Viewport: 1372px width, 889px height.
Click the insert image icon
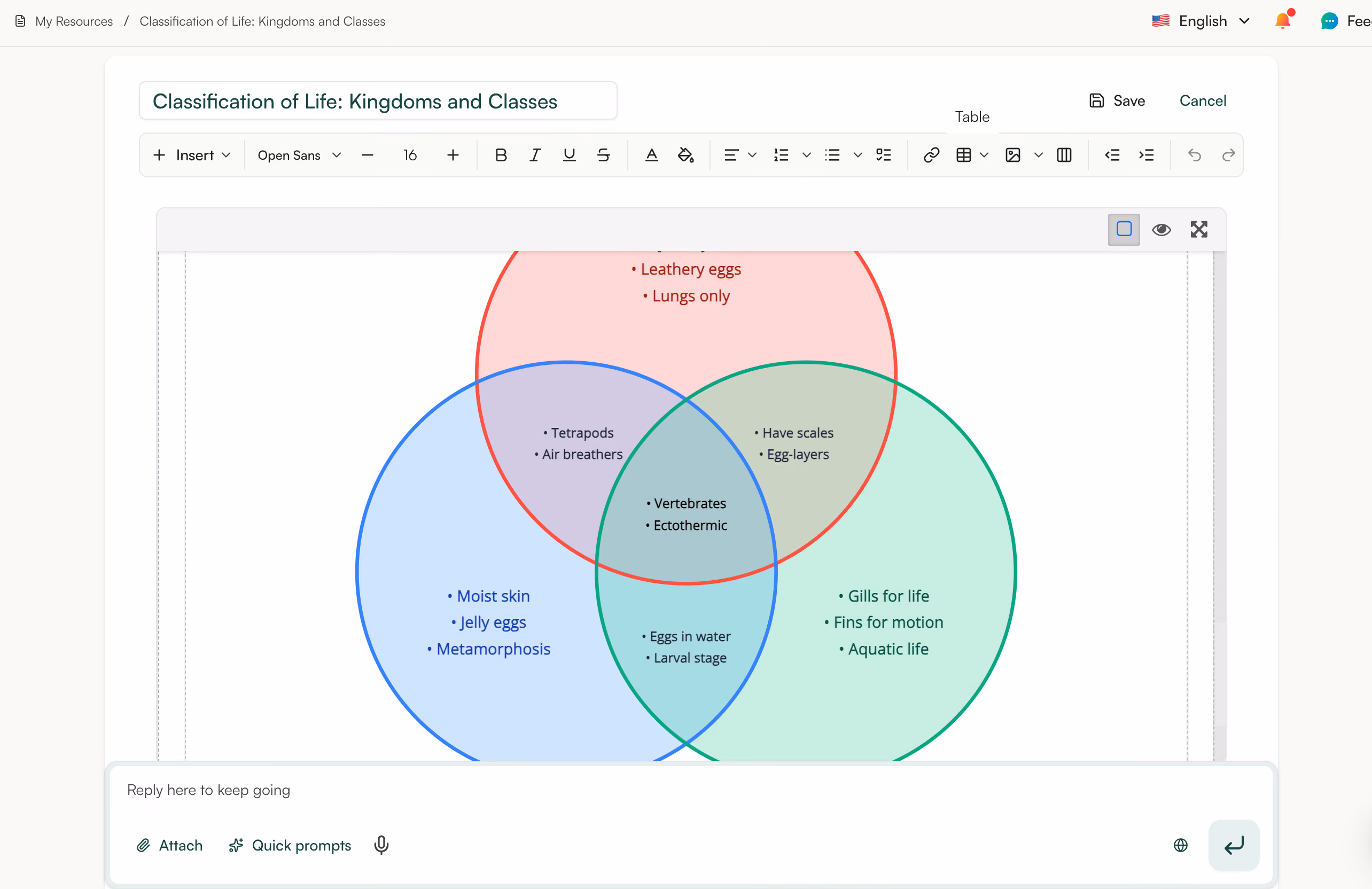pyautogui.click(x=1013, y=155)
